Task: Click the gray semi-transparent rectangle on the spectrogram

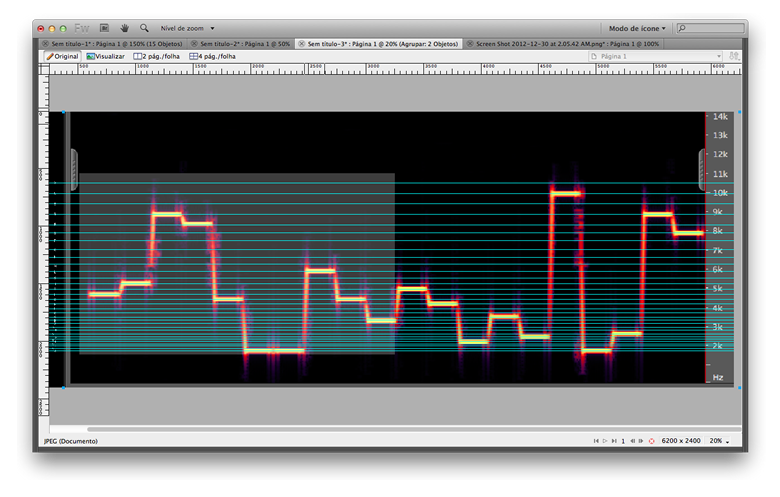Action: 237,263
